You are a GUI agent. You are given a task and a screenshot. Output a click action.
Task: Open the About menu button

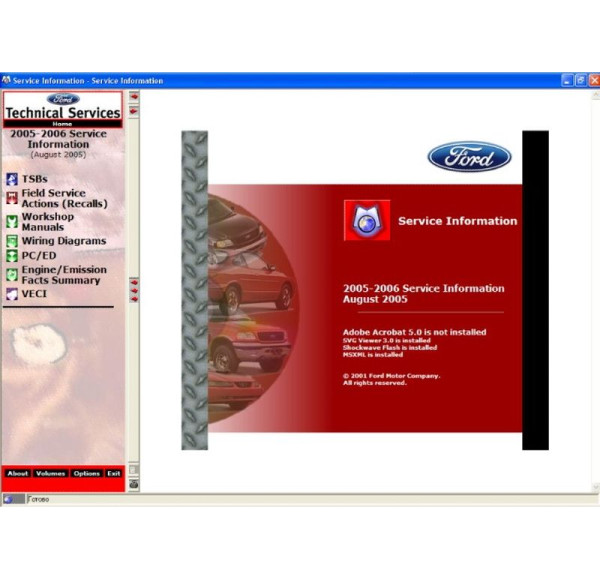[18, 473]
